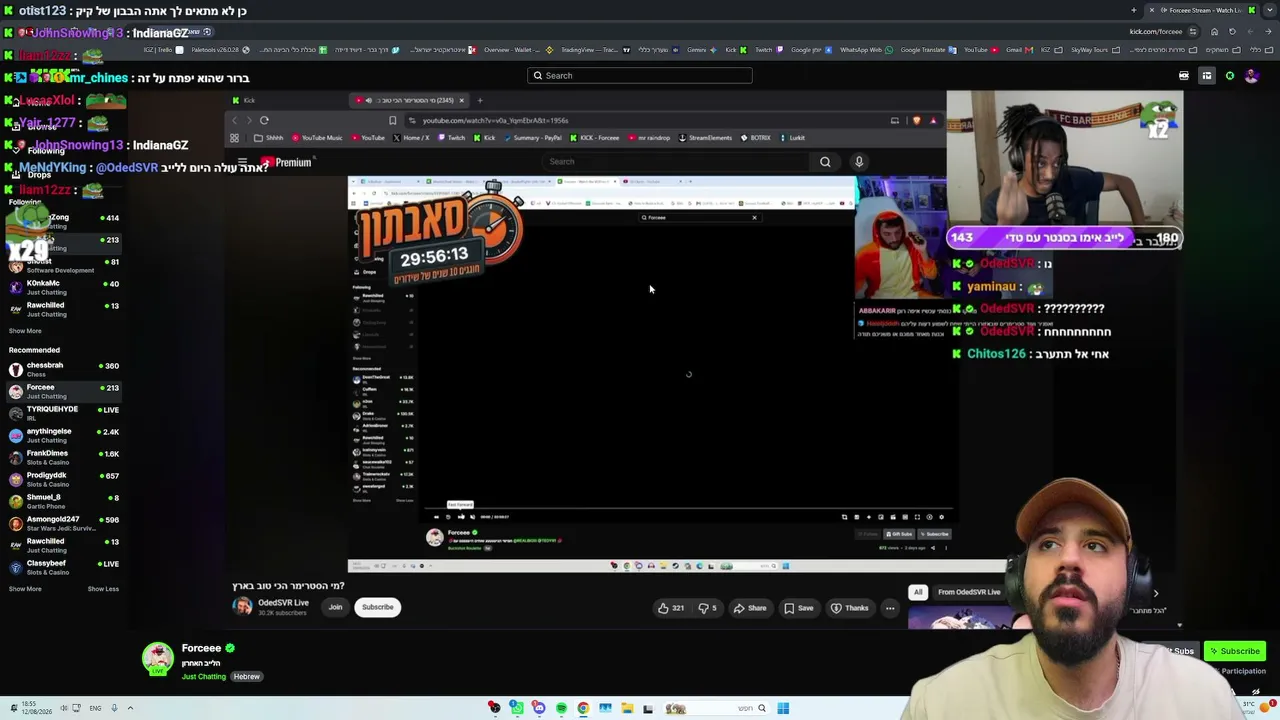Dislike the YouTube video

tap(707, 608)
